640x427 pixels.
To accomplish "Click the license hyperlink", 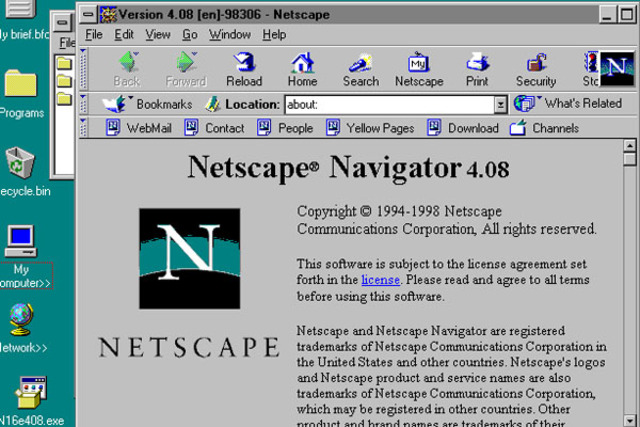I will coord(380,280).
